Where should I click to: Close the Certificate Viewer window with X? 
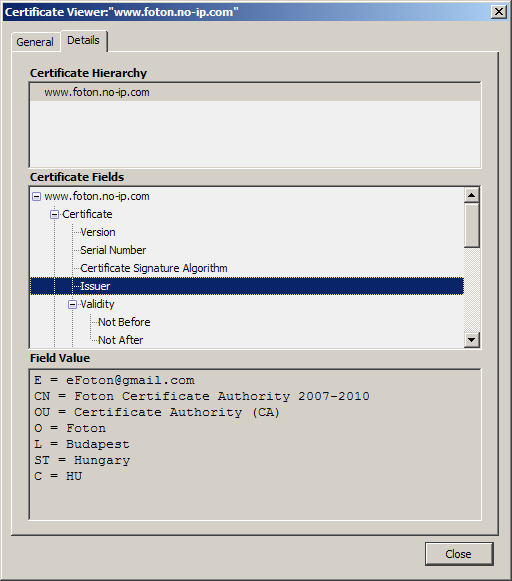click(x=499, y=12)
